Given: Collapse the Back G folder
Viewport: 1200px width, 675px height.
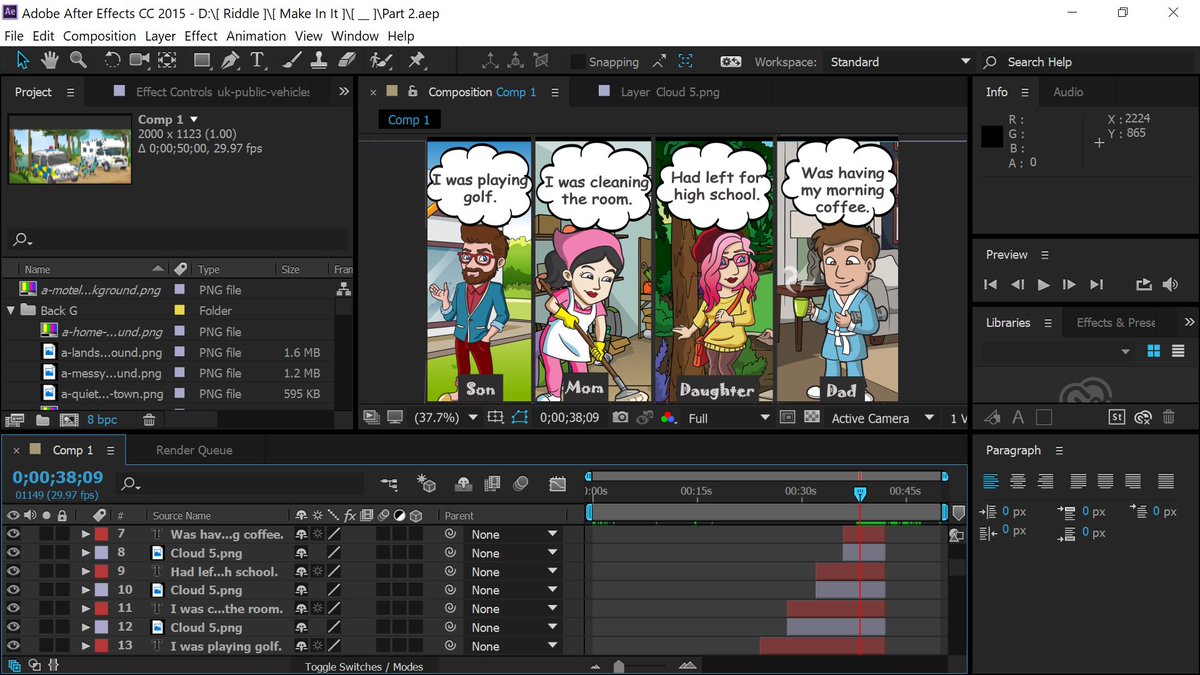Looking at the screenshot, I should 11,311.
